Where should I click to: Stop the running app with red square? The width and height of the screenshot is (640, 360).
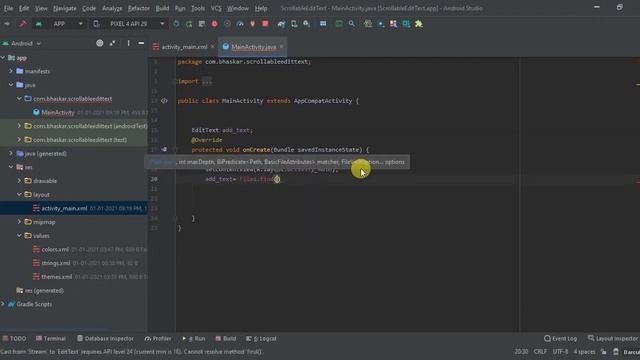(265, 24)
